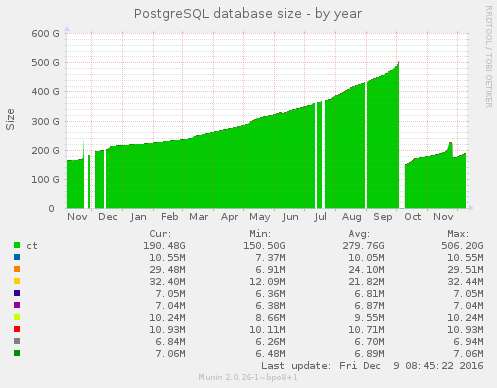Click the '600 G' y-axis tick label

(45, 34)
